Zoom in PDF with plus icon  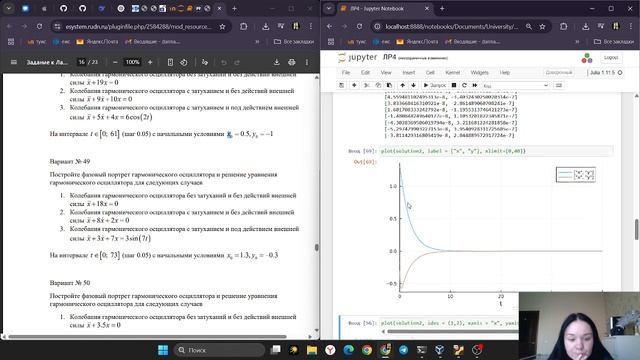(x=150, y=62)
